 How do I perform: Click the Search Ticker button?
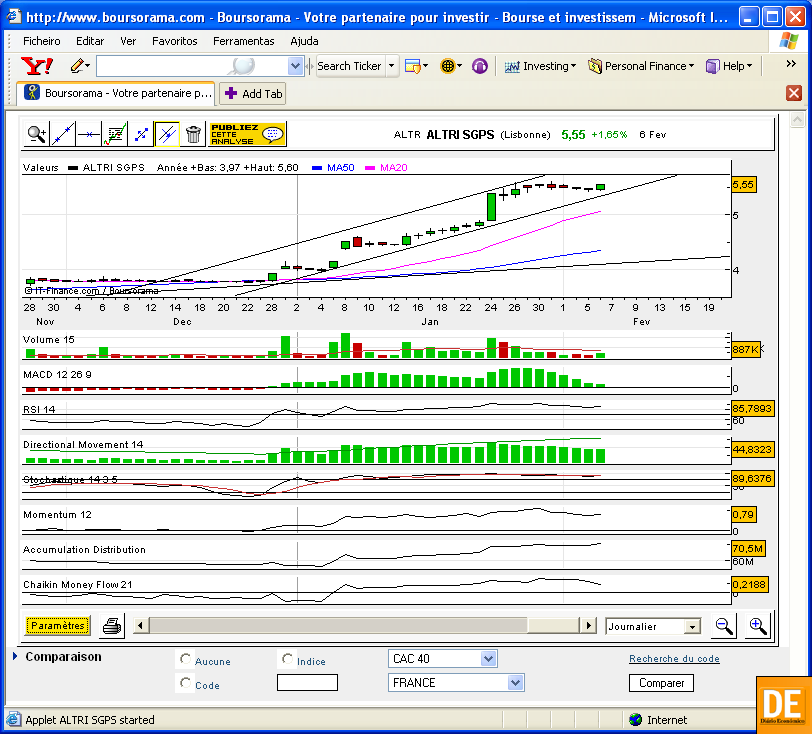tap(350, 66)
